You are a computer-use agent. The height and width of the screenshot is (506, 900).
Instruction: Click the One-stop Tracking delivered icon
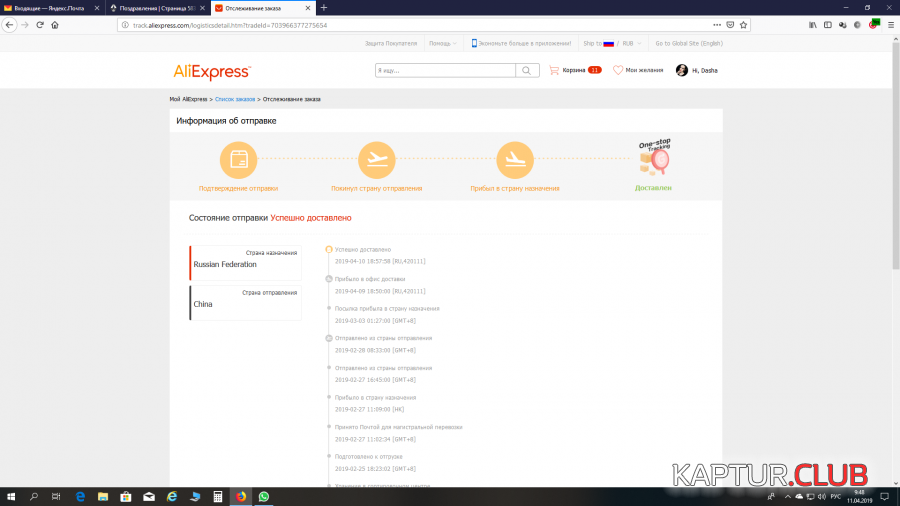pos(654,157)
